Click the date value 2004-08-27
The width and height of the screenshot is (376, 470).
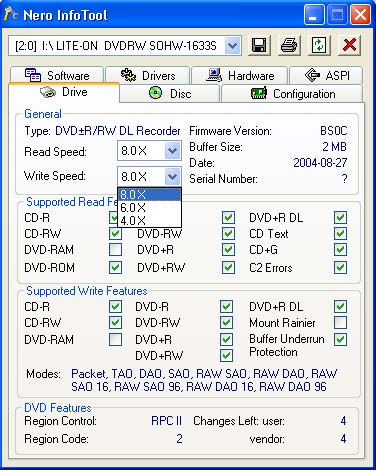click(320, 163)
